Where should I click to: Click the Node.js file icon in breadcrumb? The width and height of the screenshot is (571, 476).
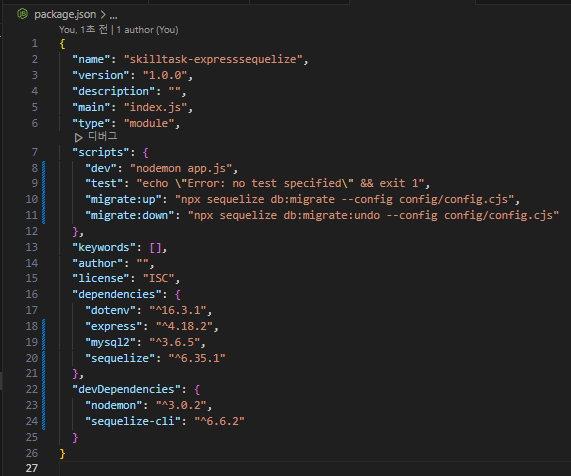23,14
